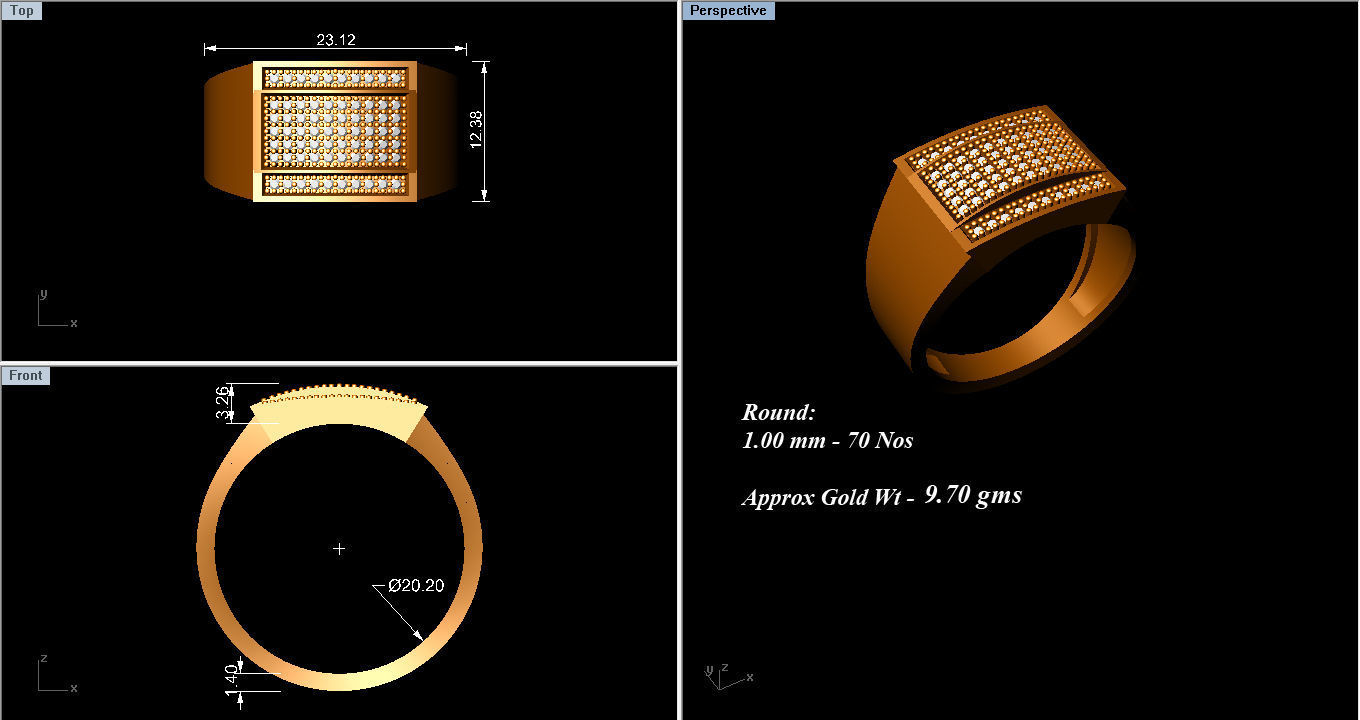Image resolution: width=1360 pixels, height=720 pixels.
Task: Click the axis icon in Front viewport
Action: [x=57, y=675]
